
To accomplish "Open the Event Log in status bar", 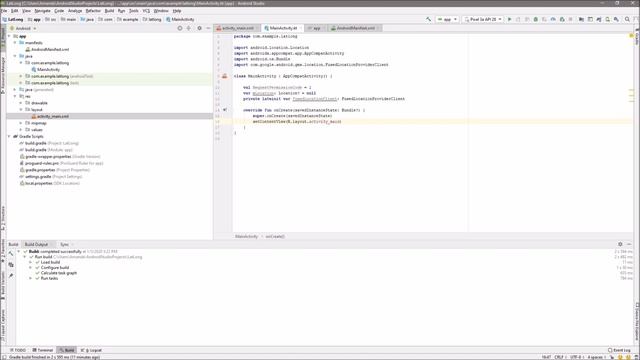I will click(619, 350).
